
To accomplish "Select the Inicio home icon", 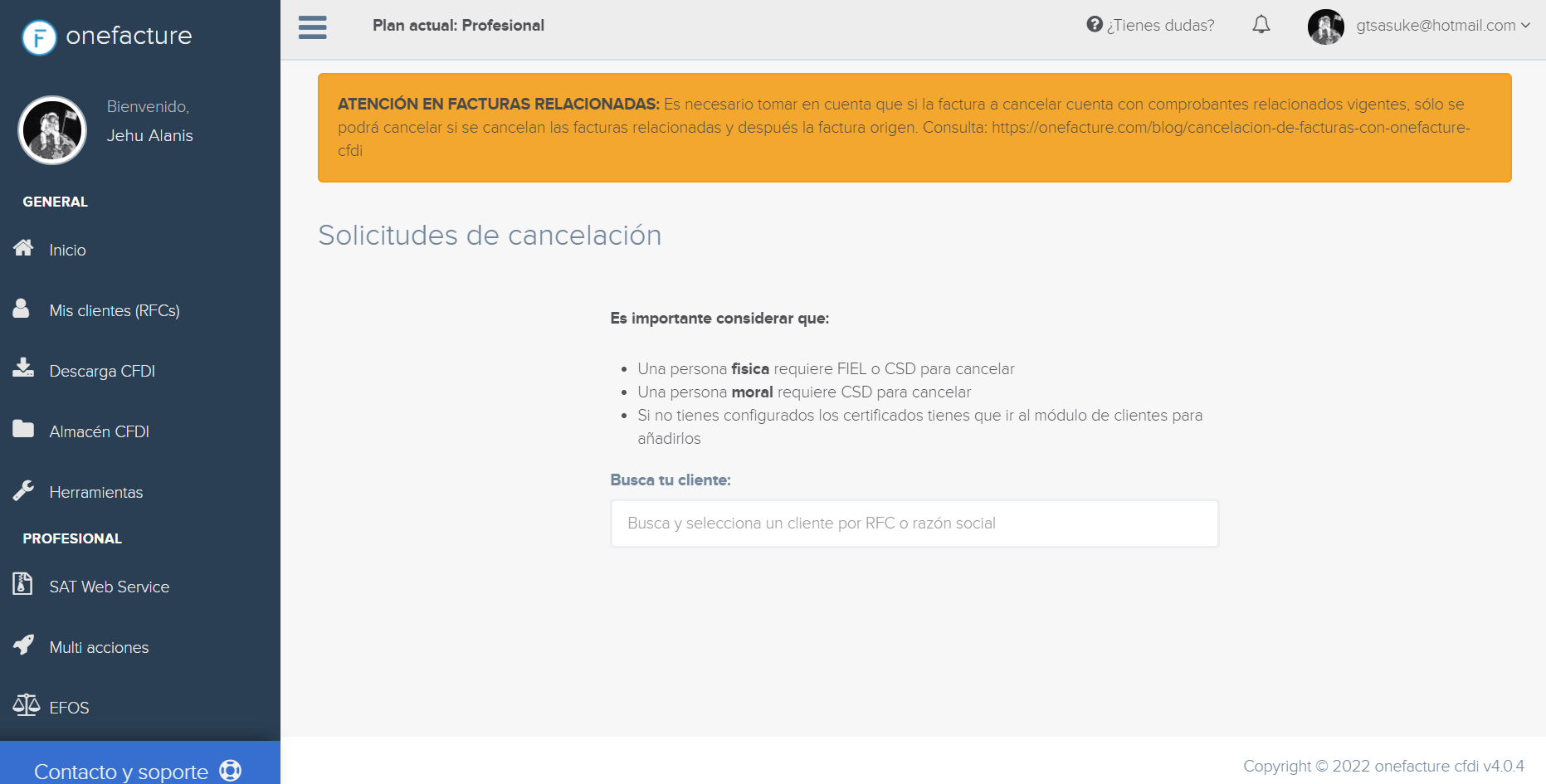I will click(x=23, y=249).
